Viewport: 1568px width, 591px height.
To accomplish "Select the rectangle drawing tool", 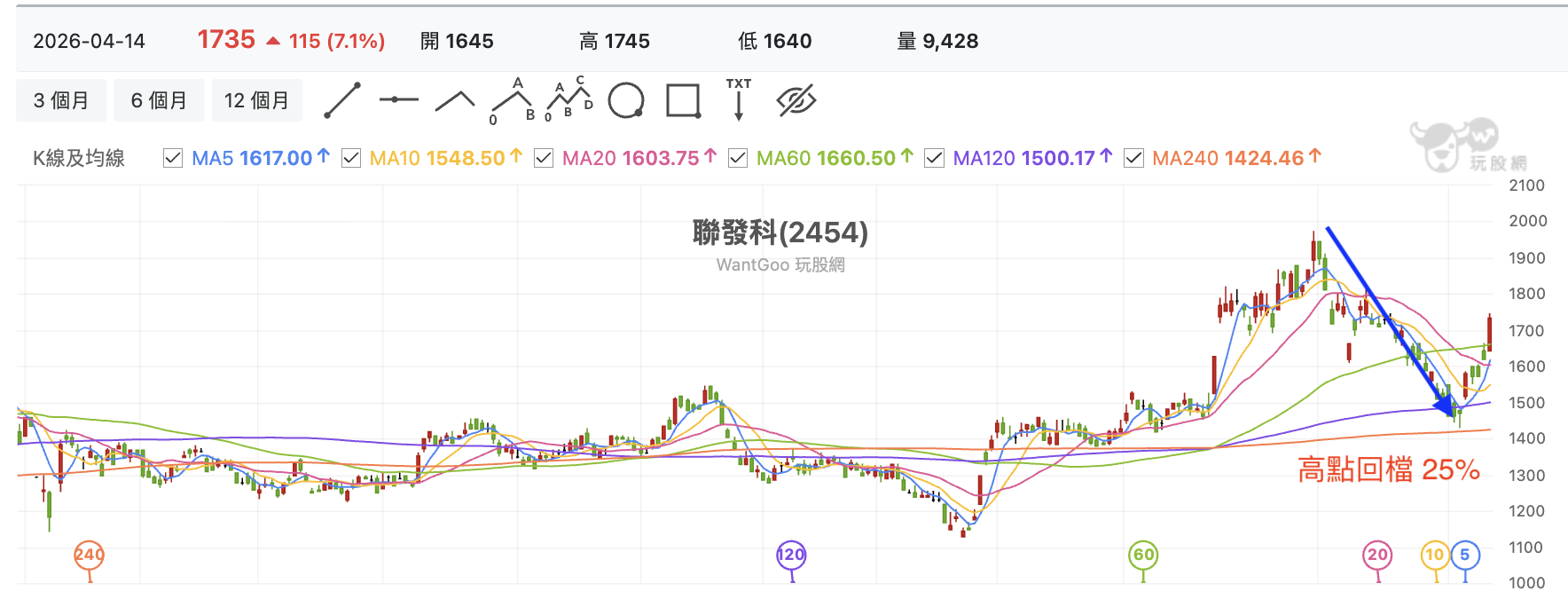I will click(x=683, y=100).
